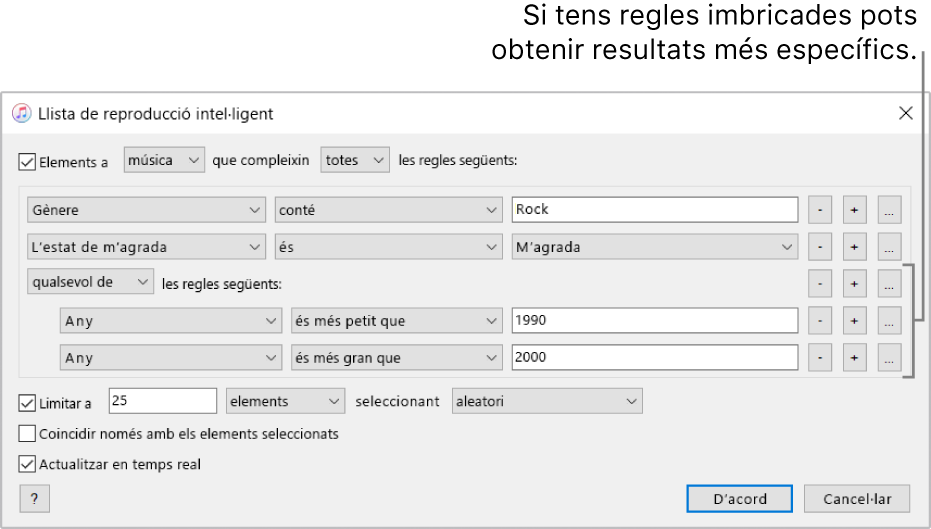Image resolution: width=931 pixels, height=529 pixels.
Task: Add a rule after the 2000 row
Action: [854, 358]
